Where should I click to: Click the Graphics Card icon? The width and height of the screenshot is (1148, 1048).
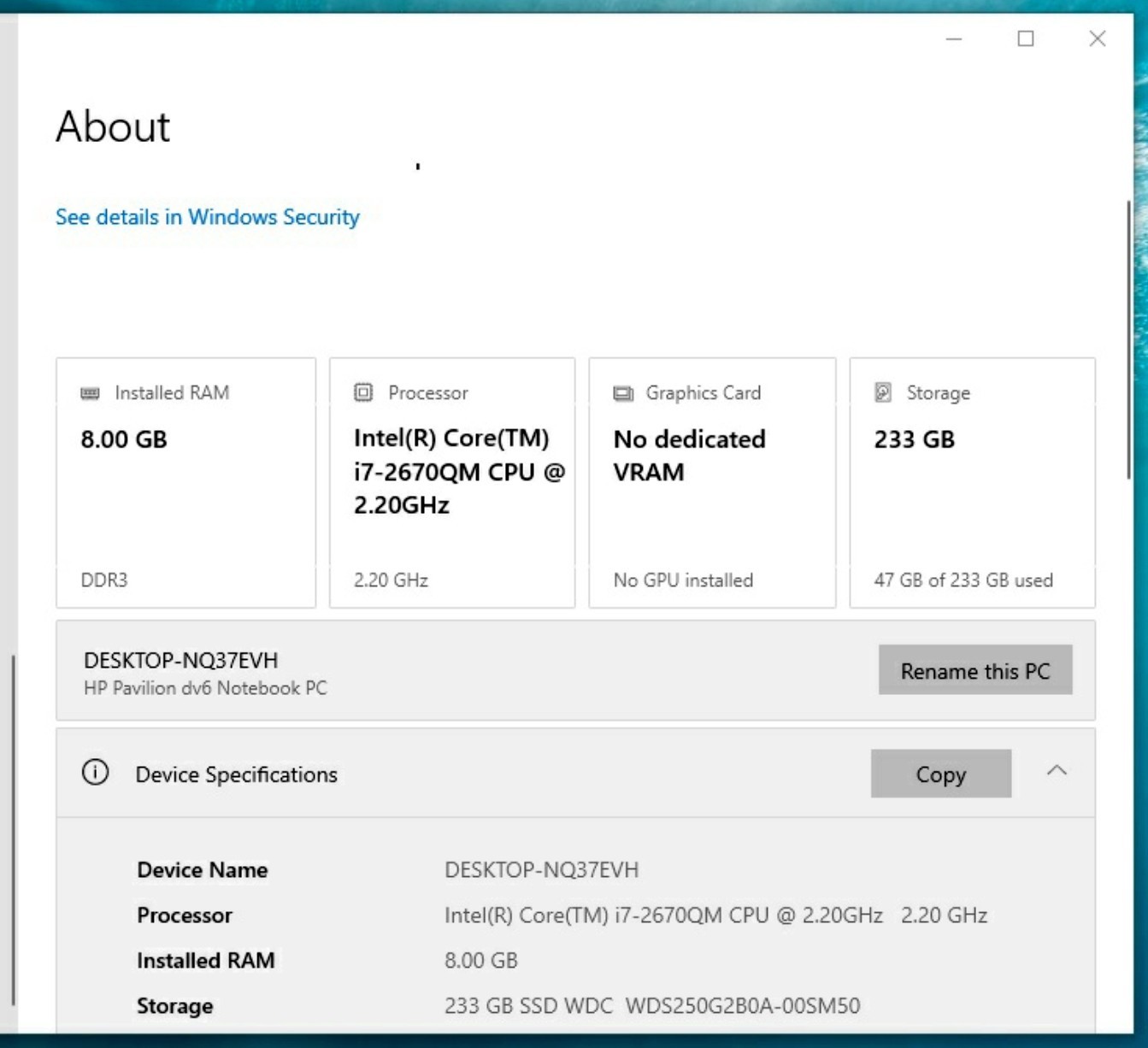point(623,393)
